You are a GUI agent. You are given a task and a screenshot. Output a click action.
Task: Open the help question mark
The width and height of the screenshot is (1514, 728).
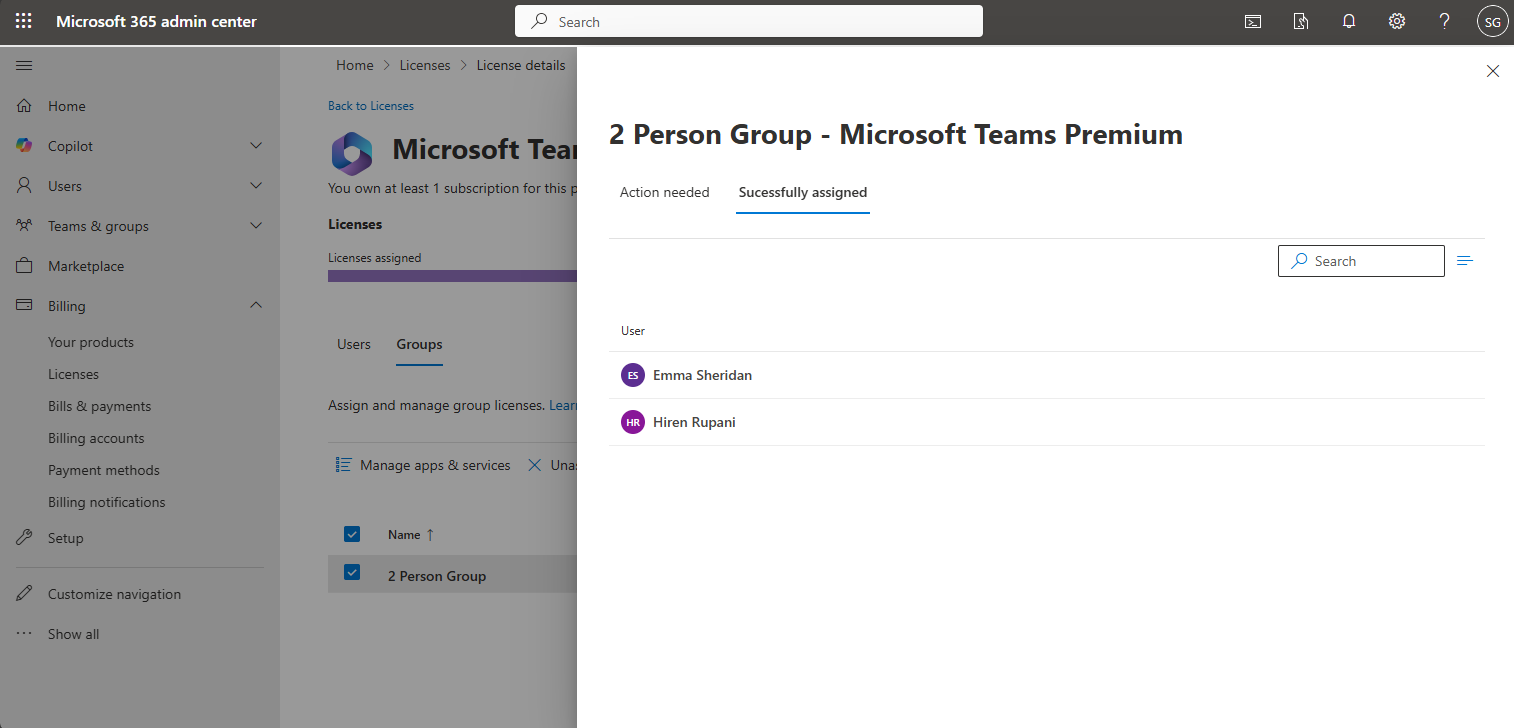(1444, 21)
